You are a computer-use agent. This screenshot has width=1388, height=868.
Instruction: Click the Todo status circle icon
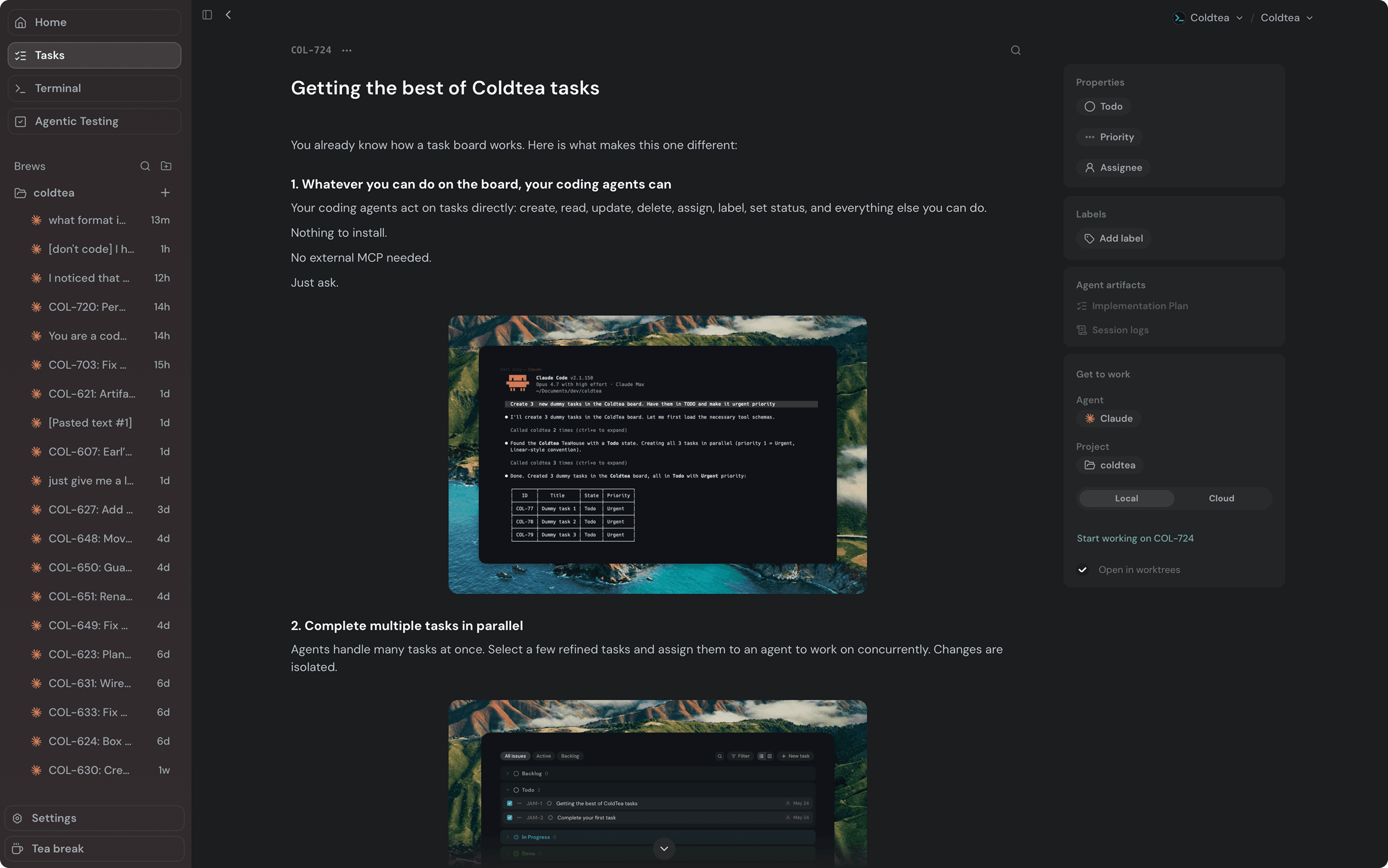click(x=1089, y=107)
